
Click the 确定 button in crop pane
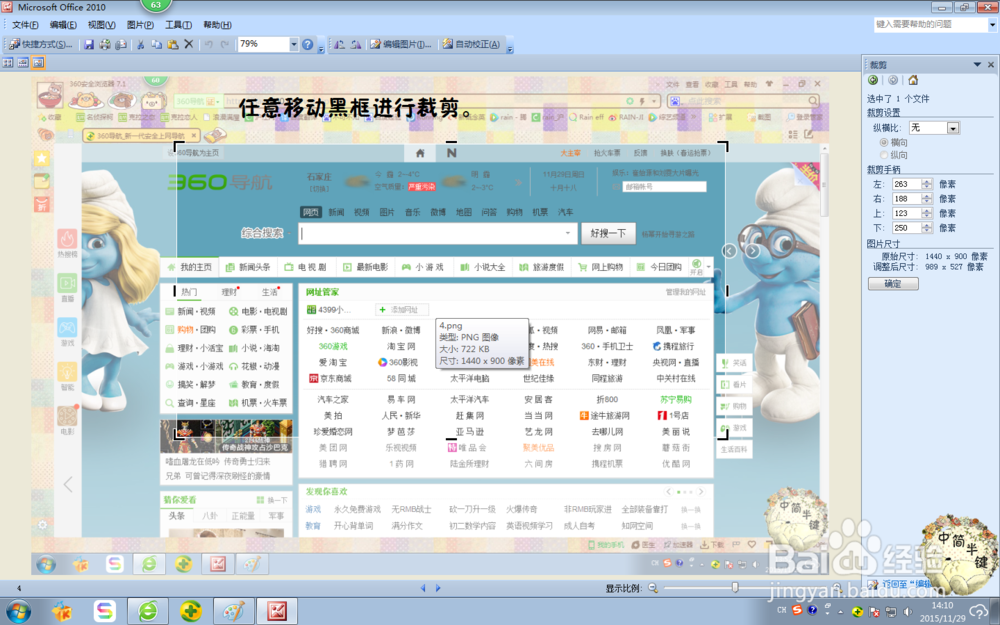(893, 284)
